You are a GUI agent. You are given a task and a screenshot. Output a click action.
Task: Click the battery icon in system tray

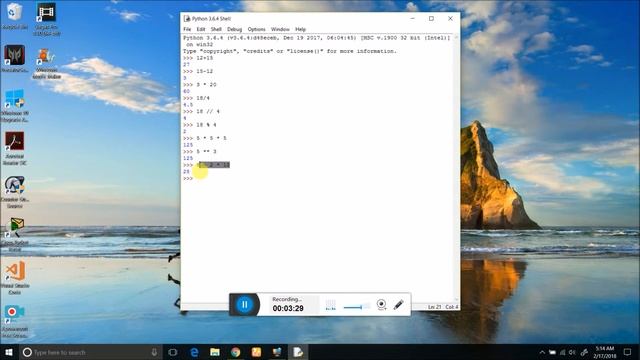(x=552, y=352)
